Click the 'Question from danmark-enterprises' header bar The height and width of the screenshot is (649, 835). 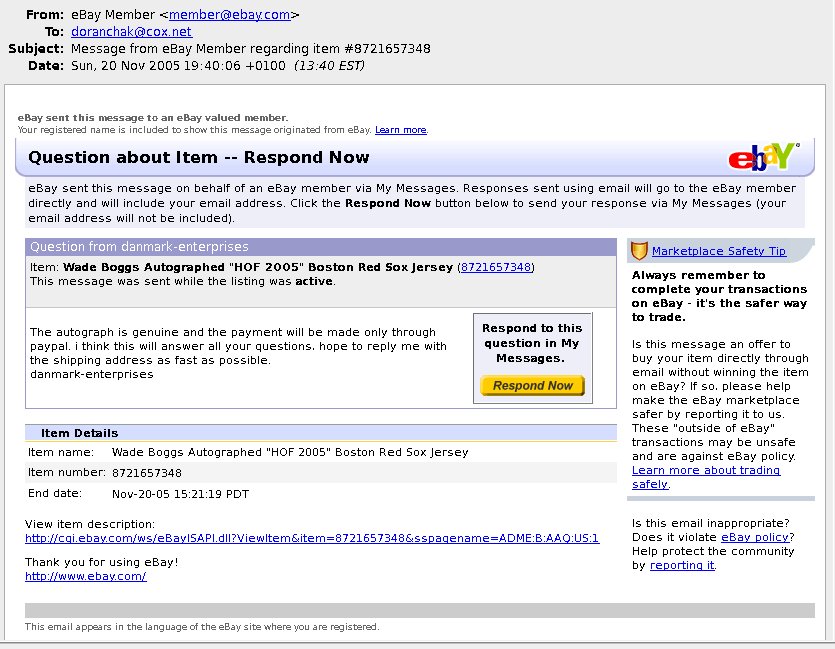coord(321,247)
